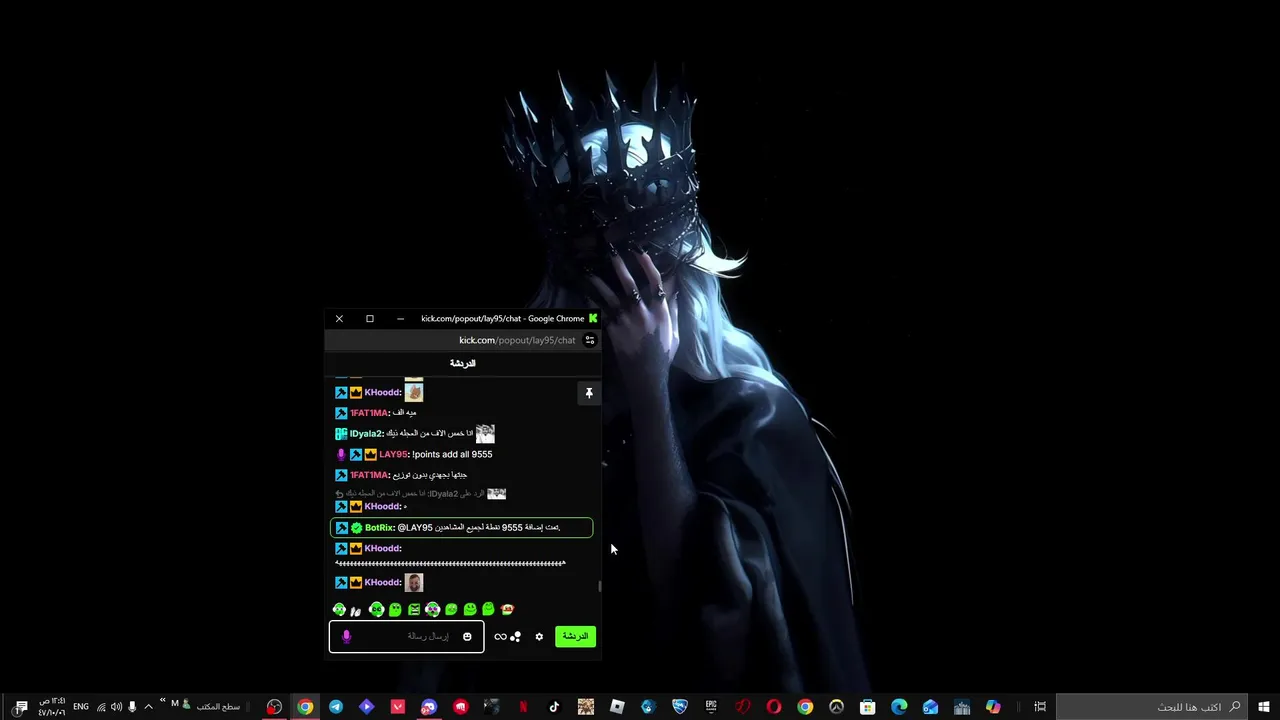The image size is (1280, 720).
Task: Launch Rocket League from the taskbar
Action: (x=680, y=707)
